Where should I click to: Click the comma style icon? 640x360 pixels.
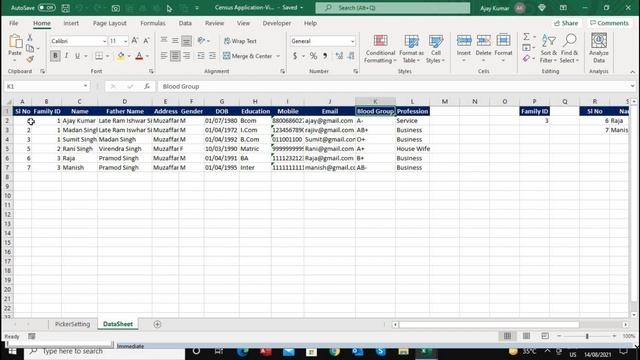pyautogui.click(x=325, y=56)
